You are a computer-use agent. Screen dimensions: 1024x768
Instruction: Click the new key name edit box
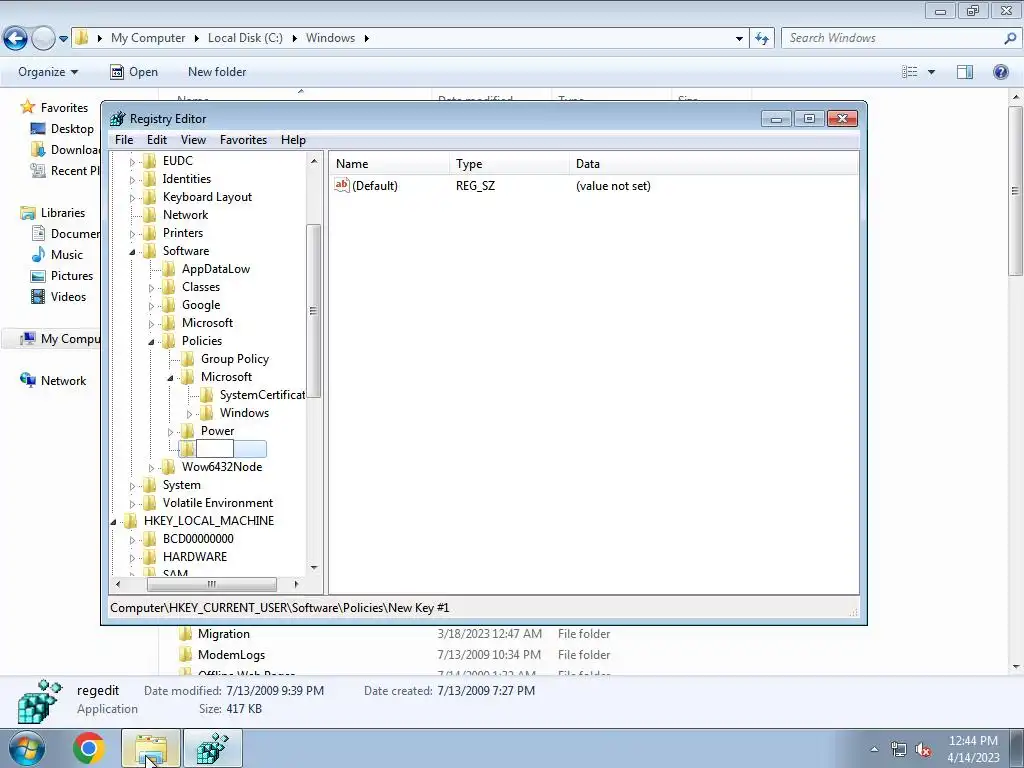coord(215,449)
